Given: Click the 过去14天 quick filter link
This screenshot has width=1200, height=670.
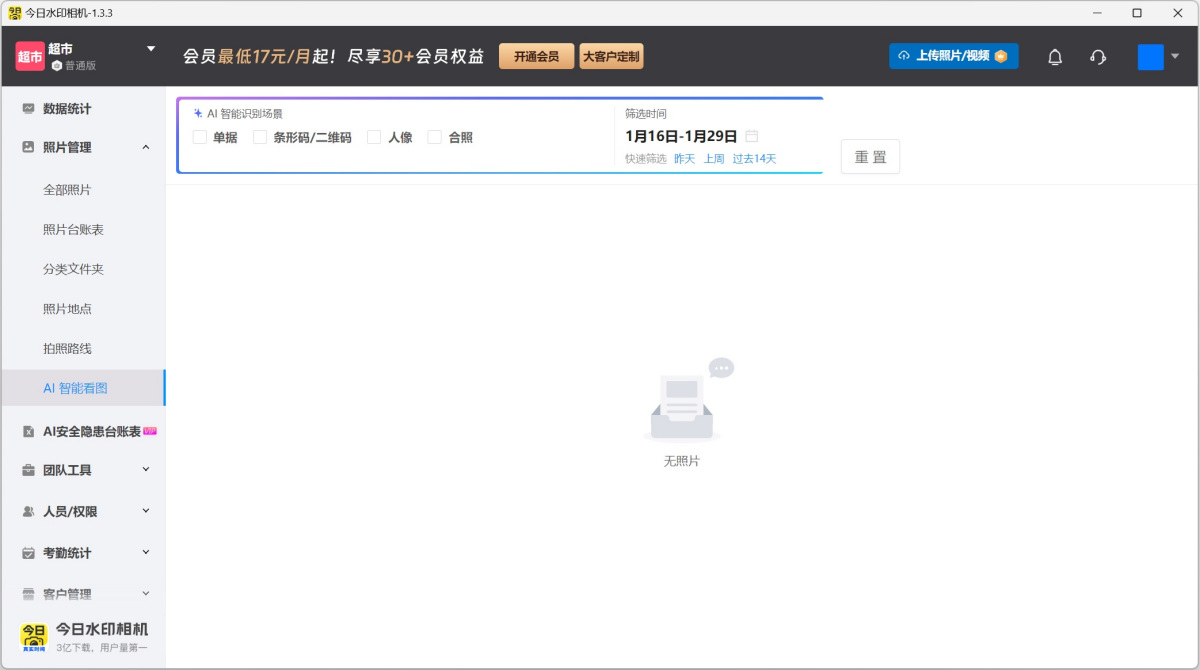Looking at the screenshot, I should (x=753, y=158).
